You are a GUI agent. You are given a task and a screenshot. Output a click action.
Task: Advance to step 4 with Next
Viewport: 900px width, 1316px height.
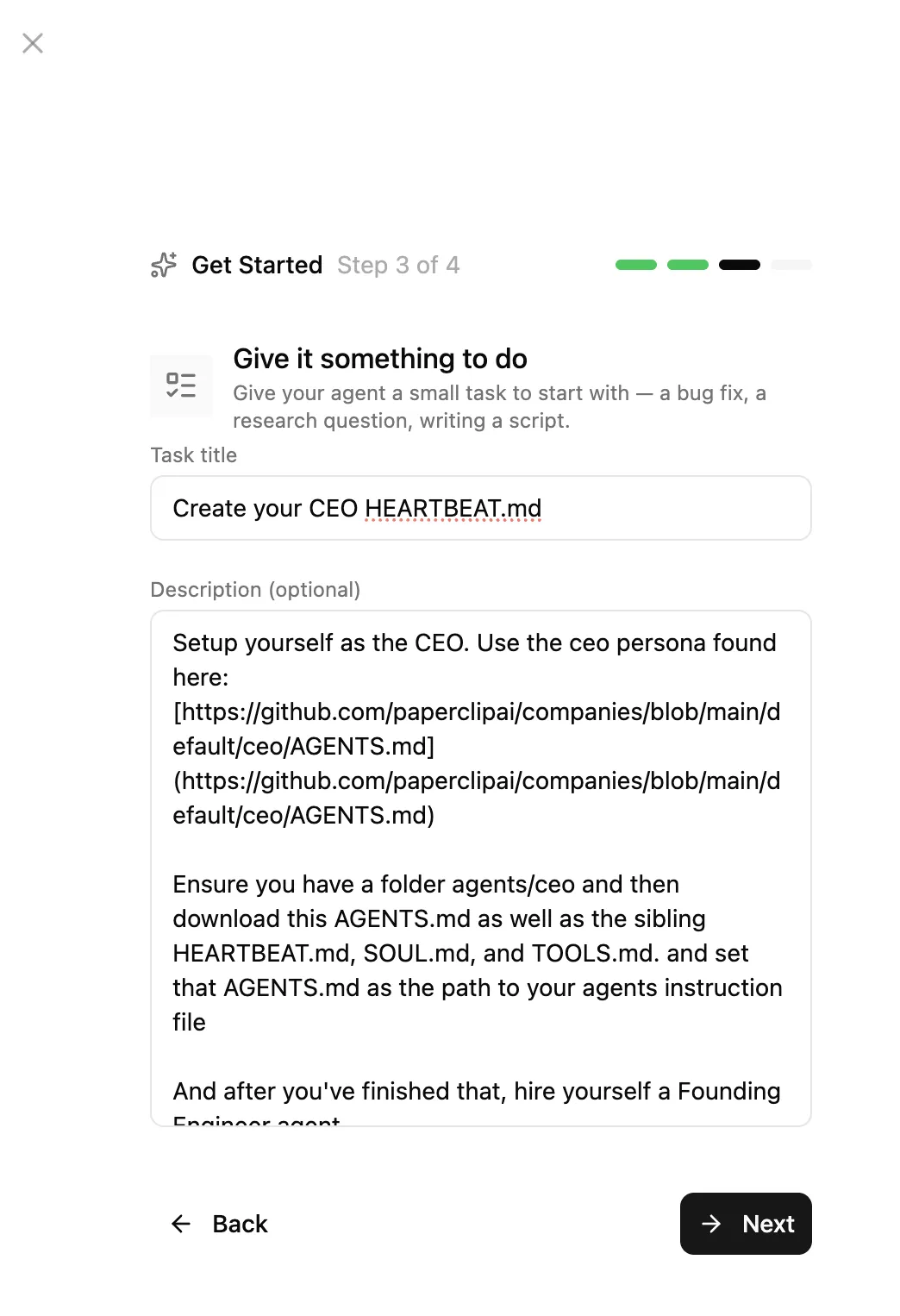pos(746,1224)
